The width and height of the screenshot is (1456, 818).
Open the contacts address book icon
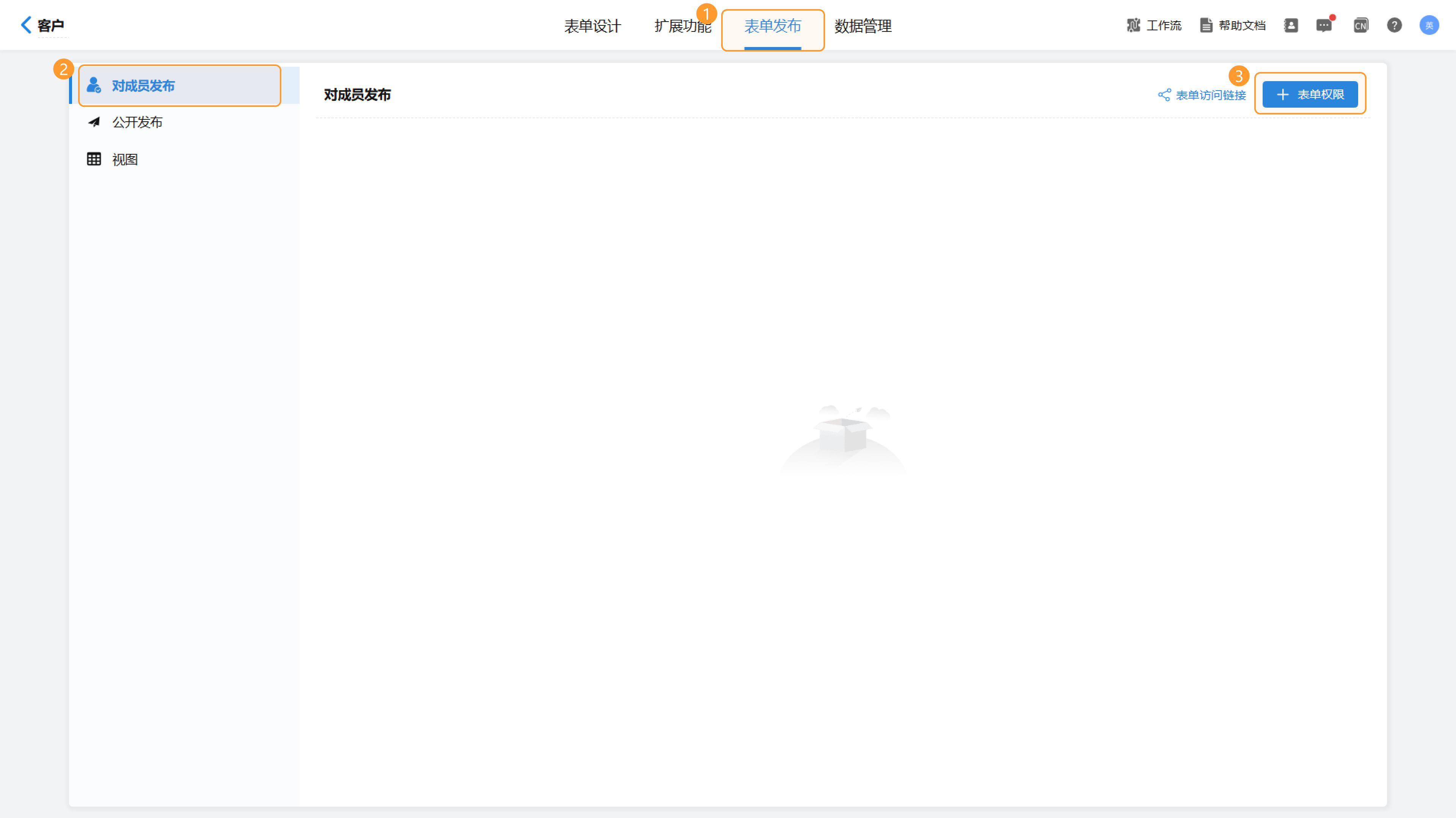coord(1291,25)
